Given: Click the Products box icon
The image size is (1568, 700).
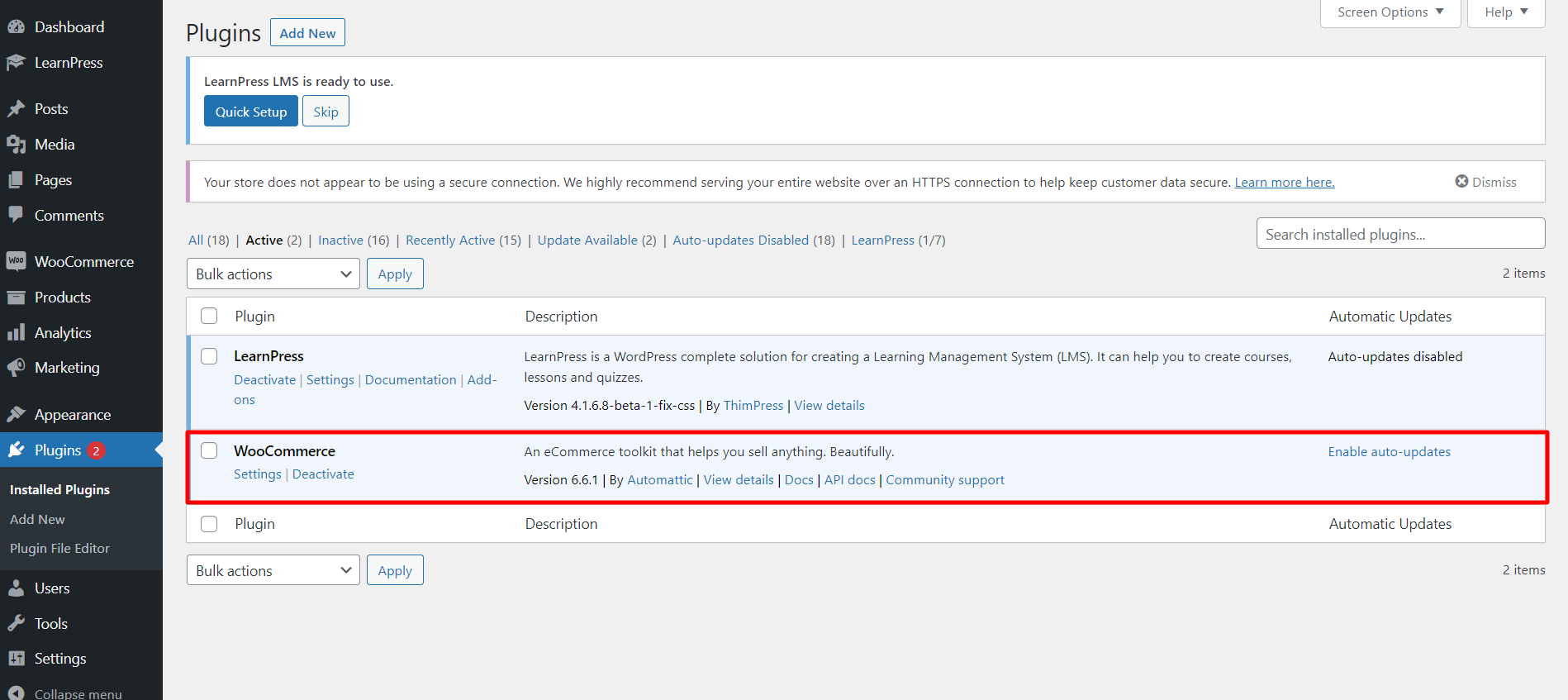Looking at the screenshot, I should coord(16,298).
